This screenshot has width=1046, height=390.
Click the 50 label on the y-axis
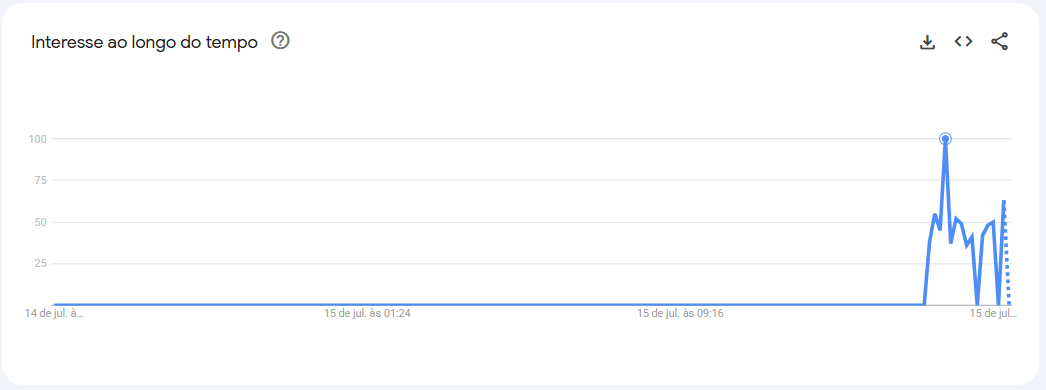tap(38, 222)
